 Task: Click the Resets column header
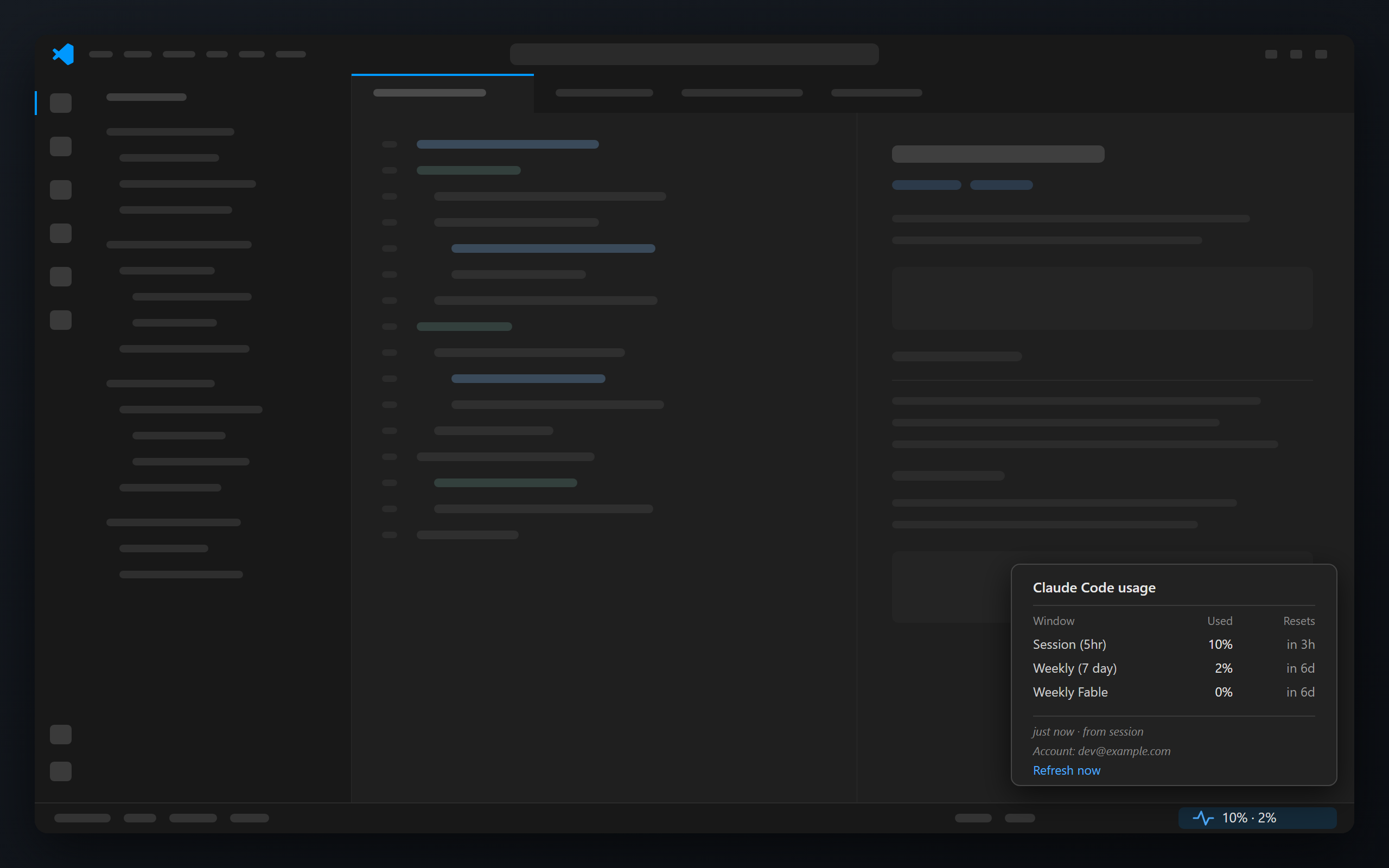point(1299,621)
